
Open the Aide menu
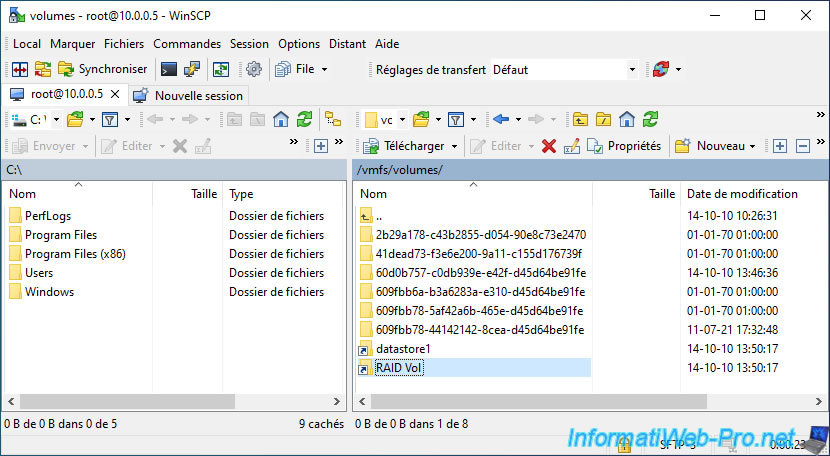tap(387, 44)
